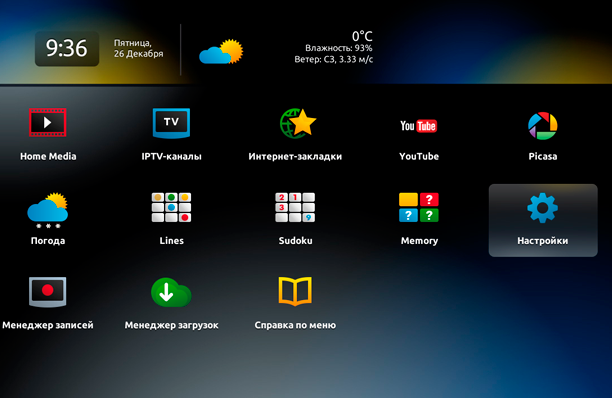This screenshot has width=612, height=398.
Task: Open the Настройки gear icon
Action: pyautogui.click(x=543, y=208)
